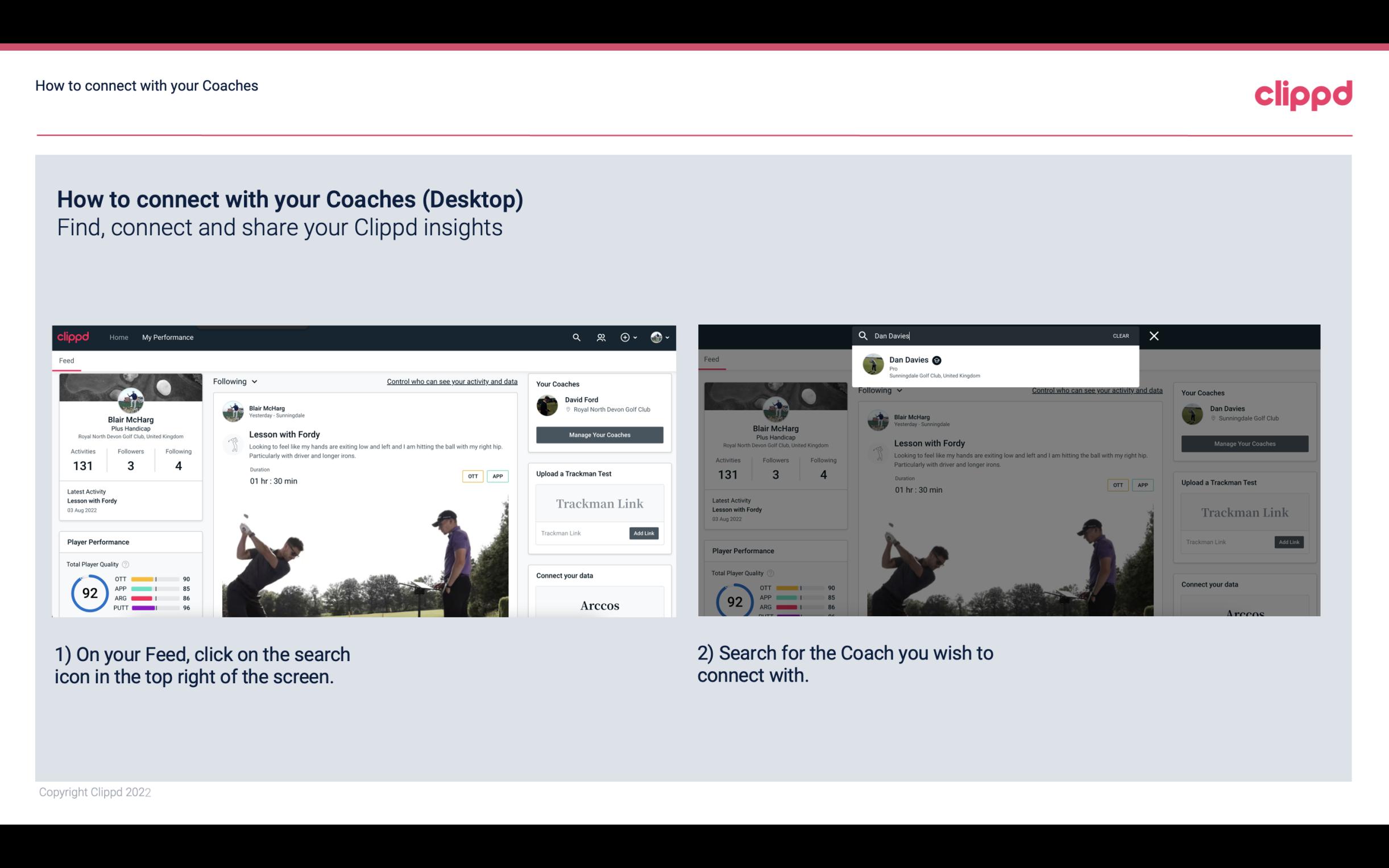
Task: Click the Clippd search icon top right
Action: tap(575, 337)
